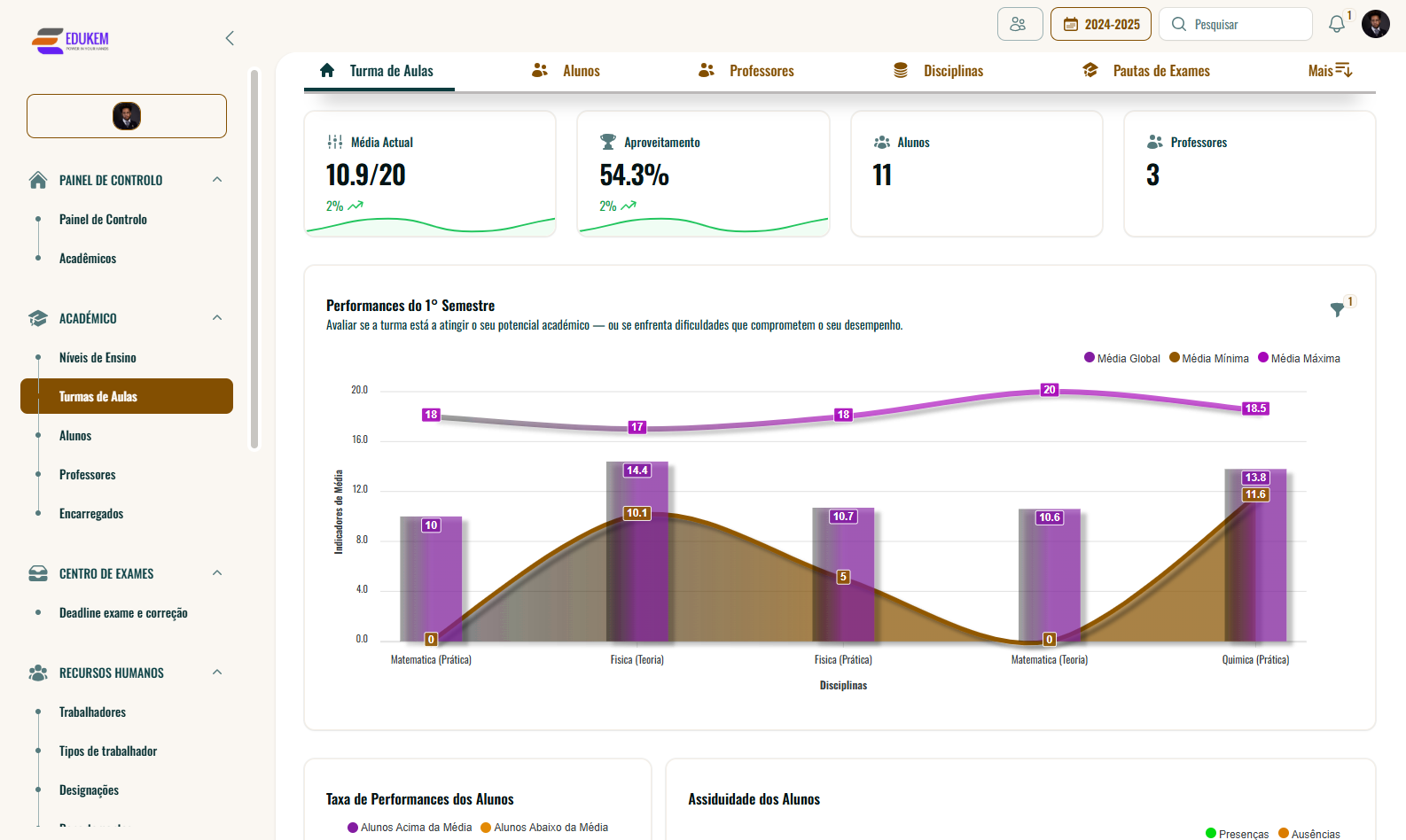
Task: Open the Mais overflow menu
Action: [1329, 71]
